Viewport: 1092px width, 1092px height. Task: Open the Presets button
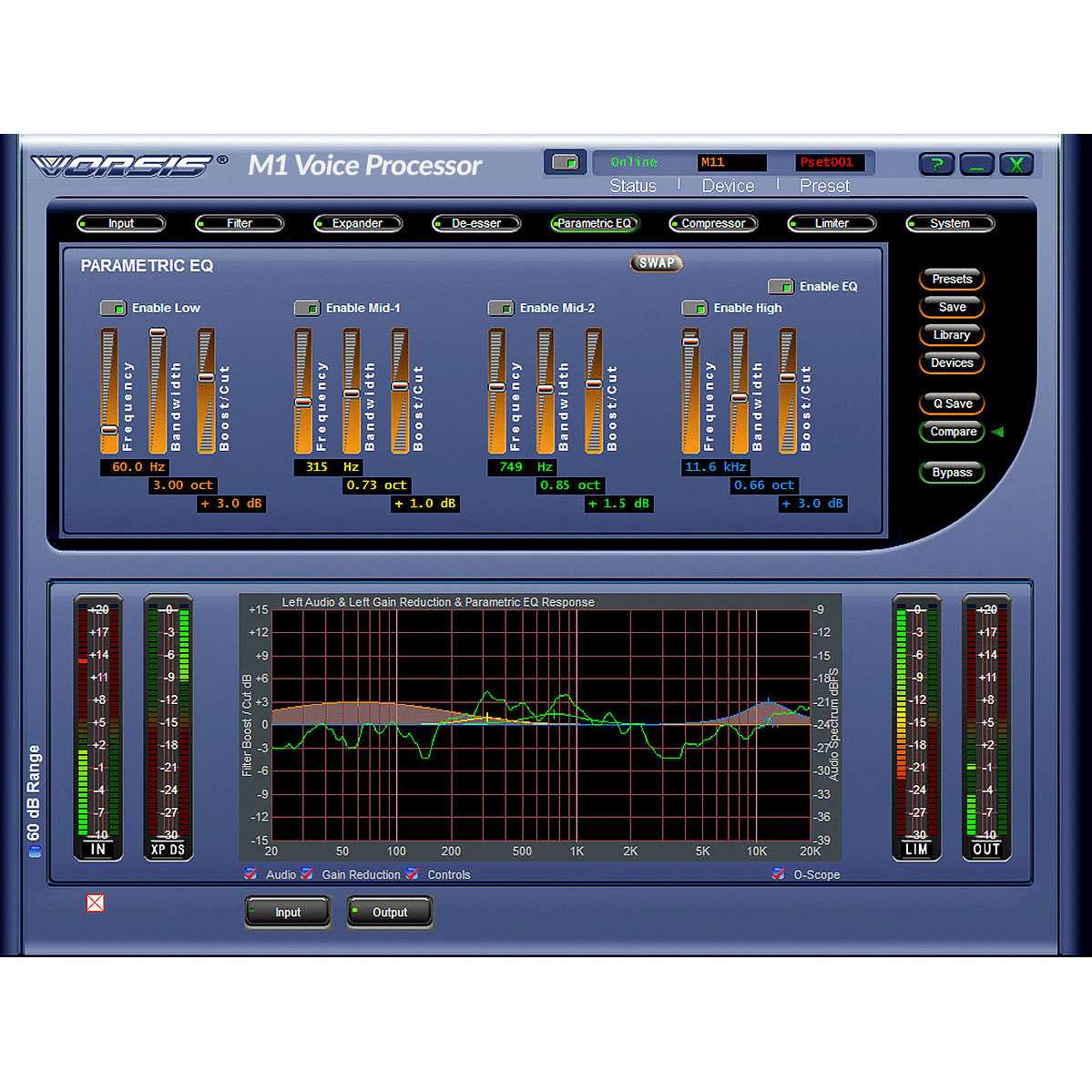(952, 280)
